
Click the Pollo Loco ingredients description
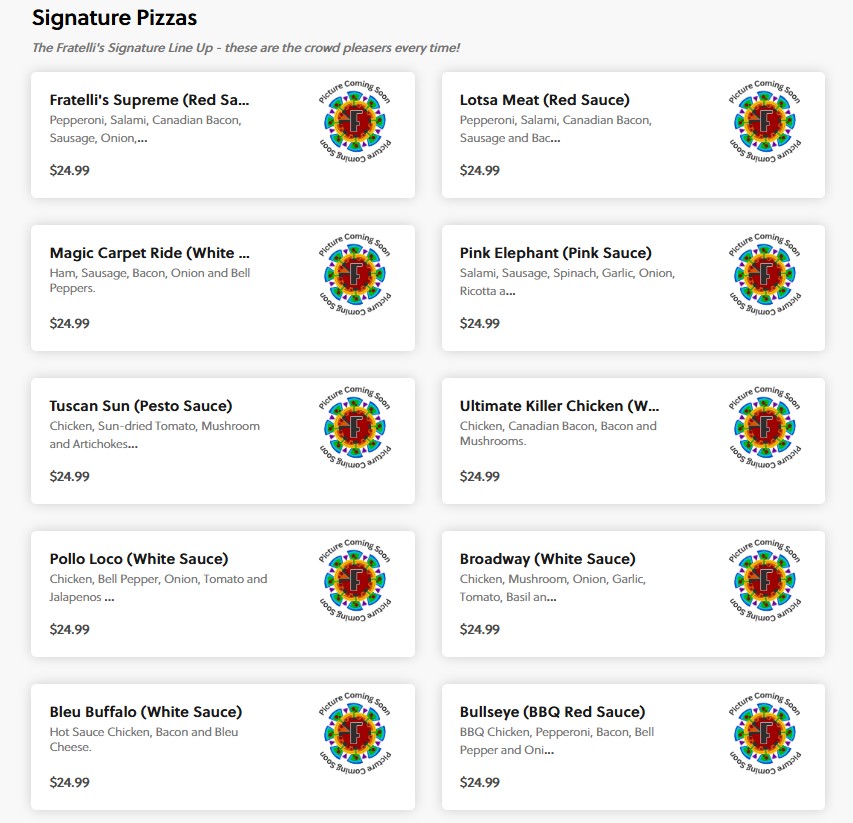pyautogui.click(x=158, y=588)
